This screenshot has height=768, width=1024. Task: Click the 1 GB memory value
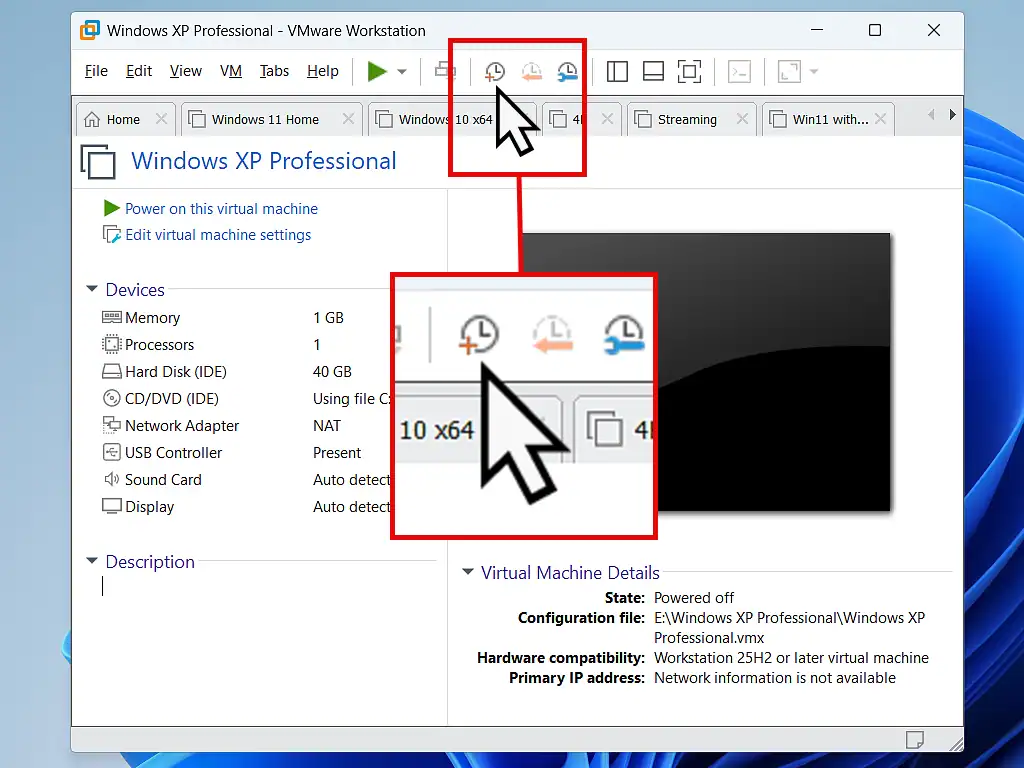pos(328,318)
